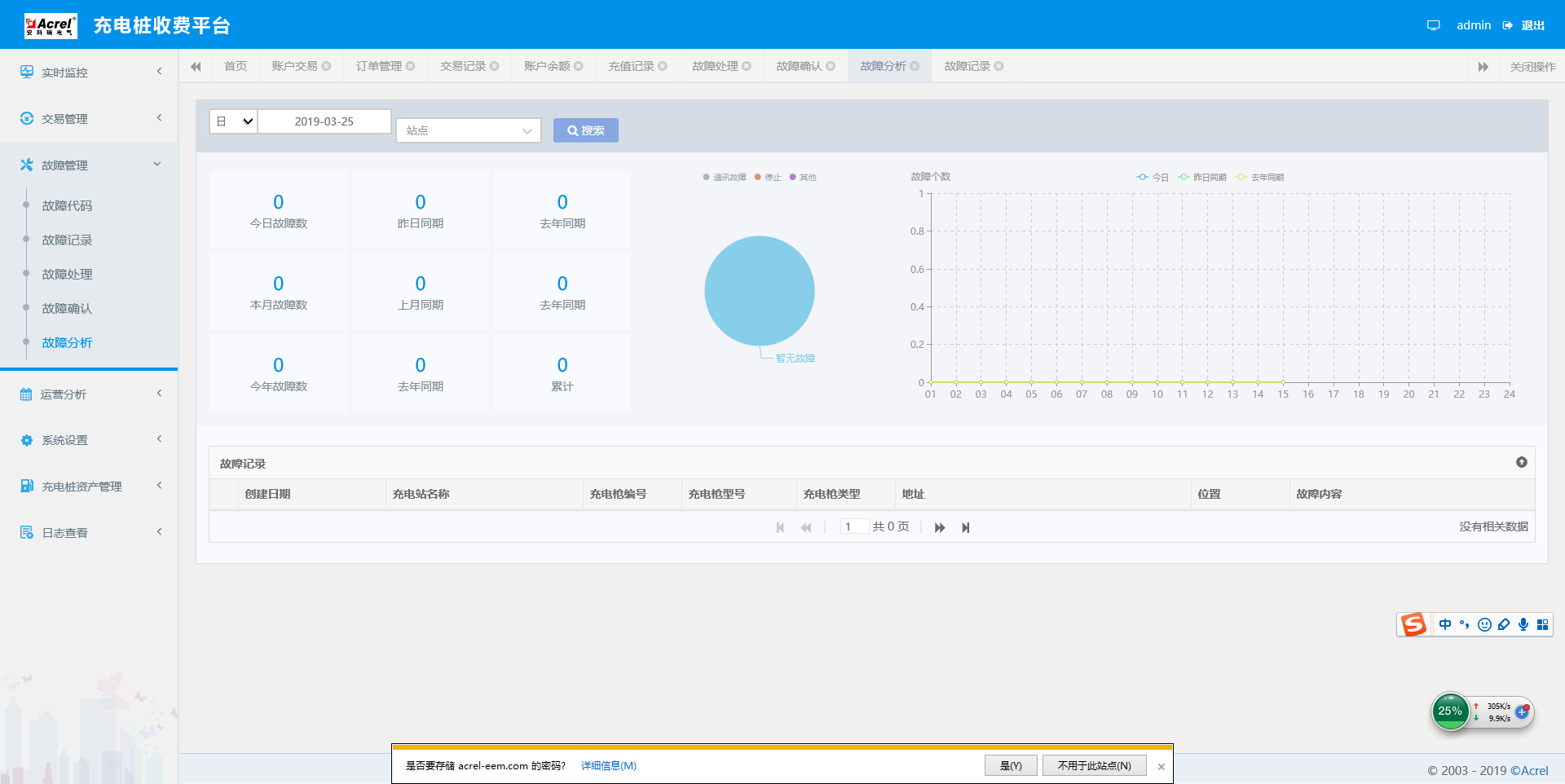Toggle 今日 series in line chart legend
1565x784 pixels.
coord(1153,177)
